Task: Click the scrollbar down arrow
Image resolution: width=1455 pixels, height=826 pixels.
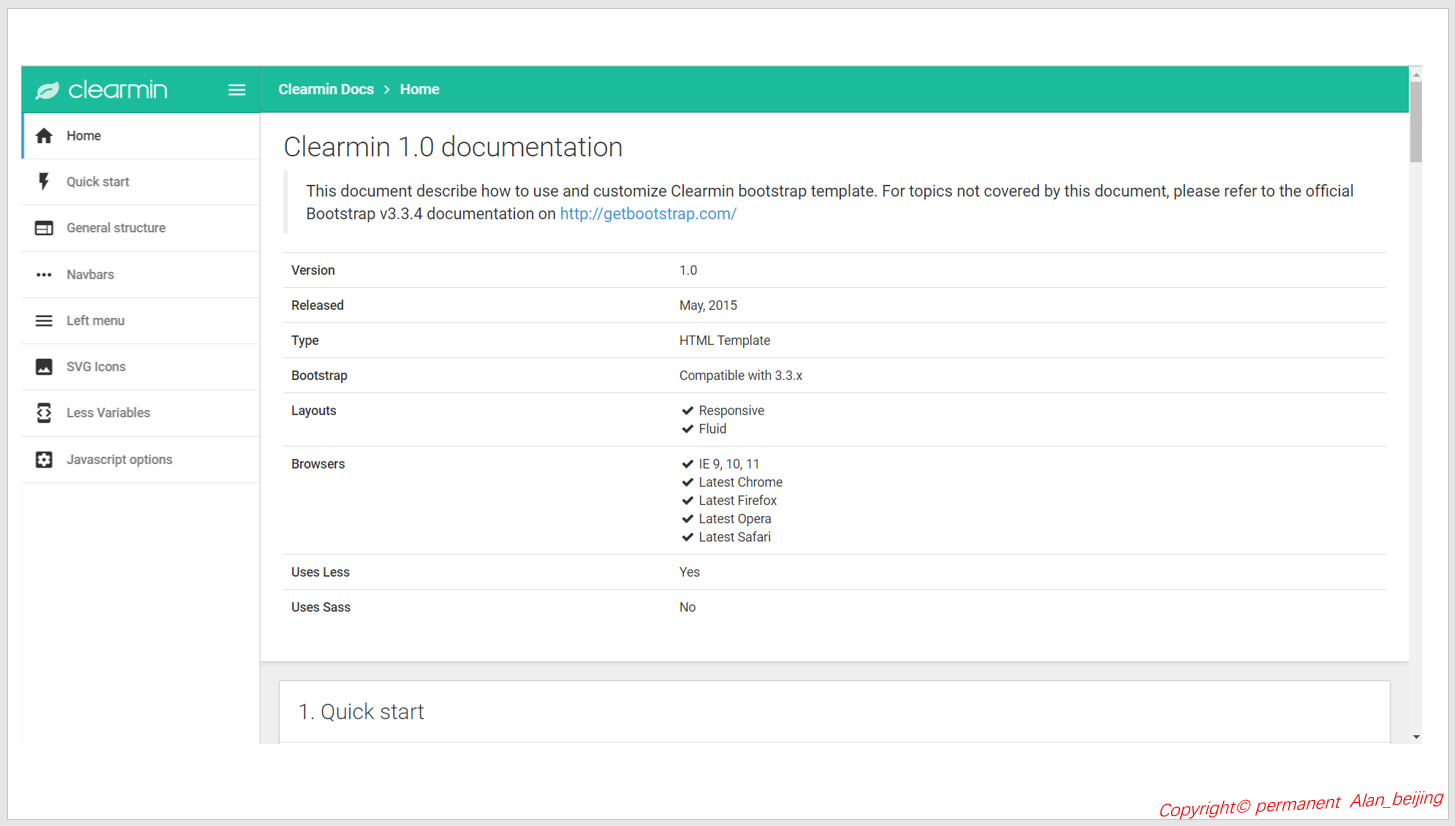Action: 1416,737
